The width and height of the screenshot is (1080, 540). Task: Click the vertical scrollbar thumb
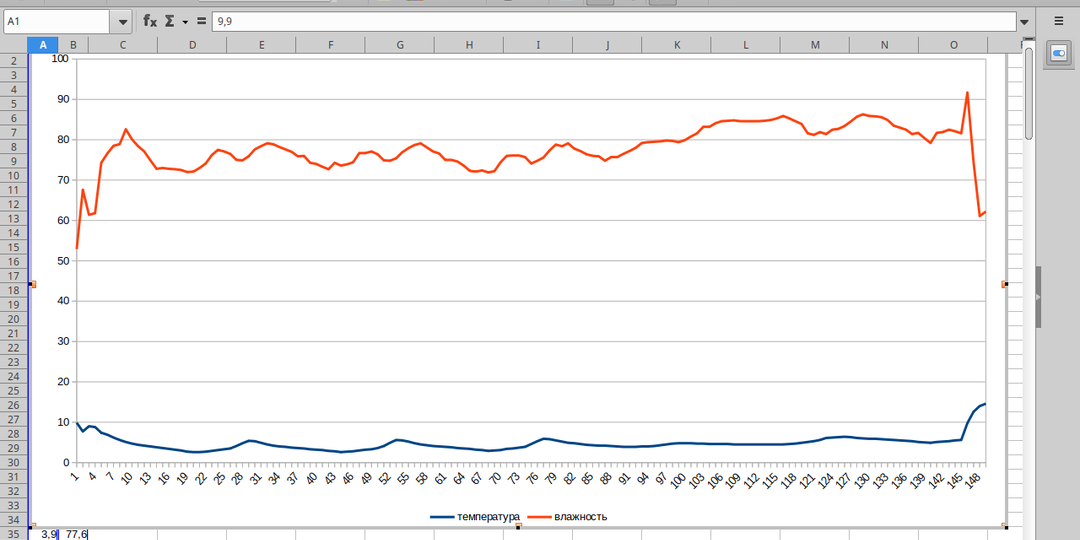pyautogui.click(x=1028, y=93)
